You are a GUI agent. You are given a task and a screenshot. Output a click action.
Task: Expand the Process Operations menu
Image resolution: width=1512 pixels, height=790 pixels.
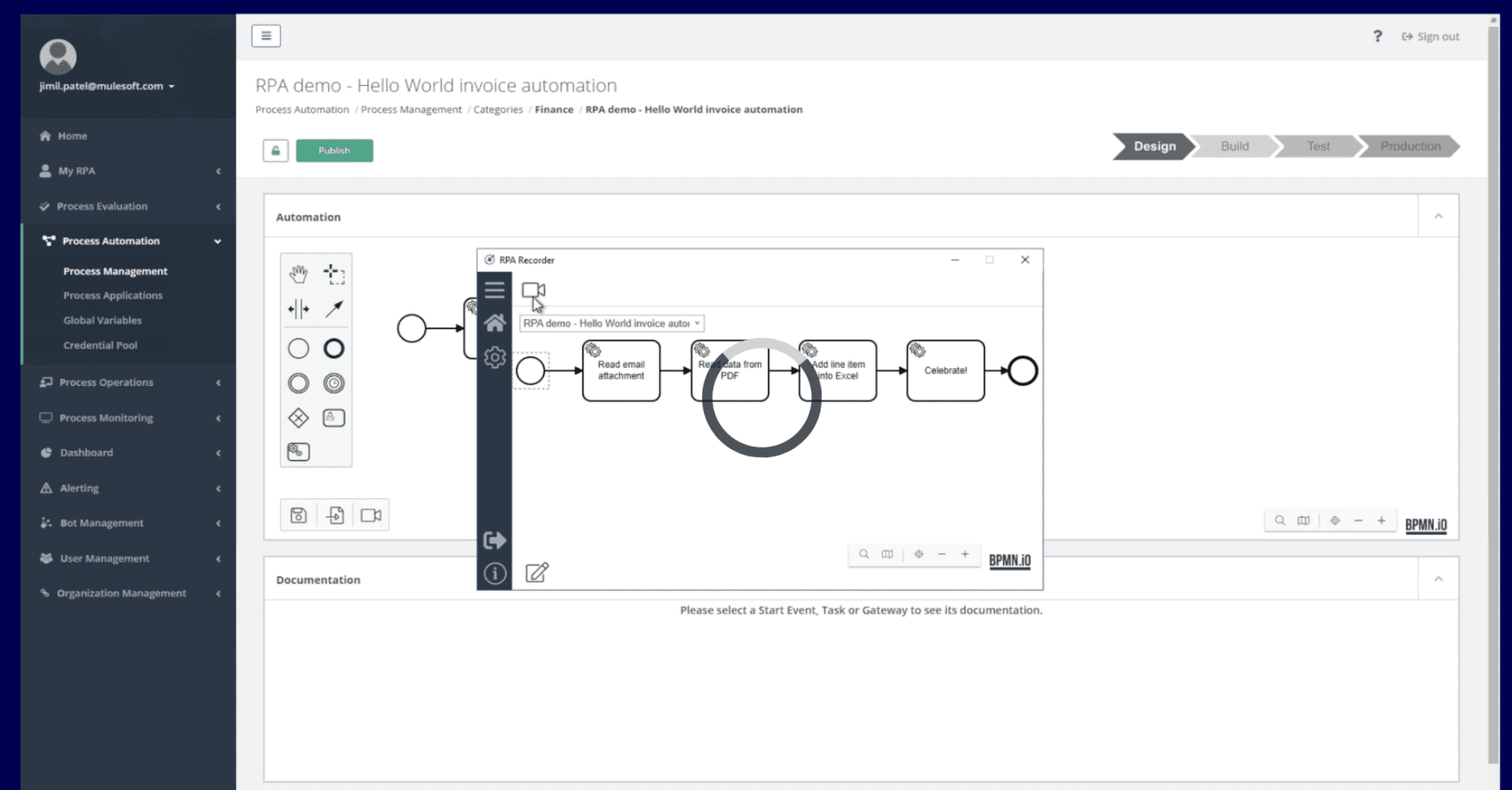129,382
